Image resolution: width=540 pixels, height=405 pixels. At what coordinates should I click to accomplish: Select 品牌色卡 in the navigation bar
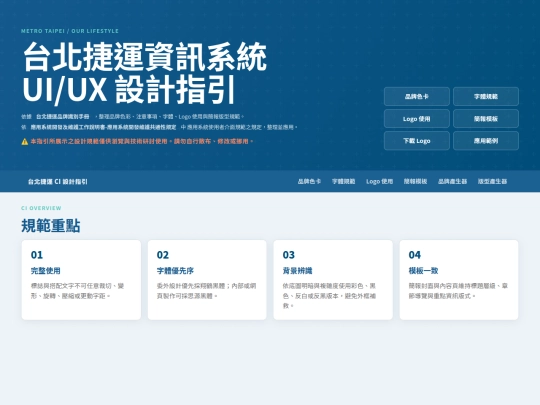coord(309,181)
